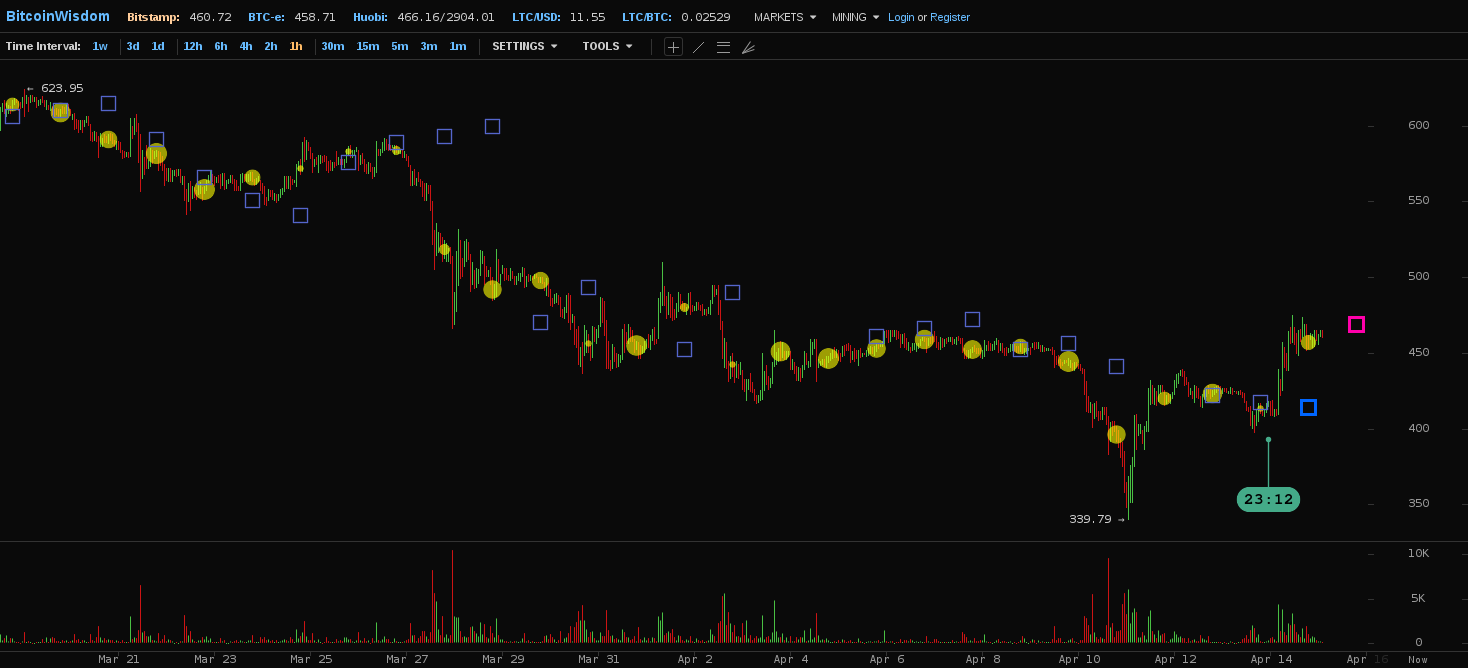Click the Register link

click(x=950, y=17)
